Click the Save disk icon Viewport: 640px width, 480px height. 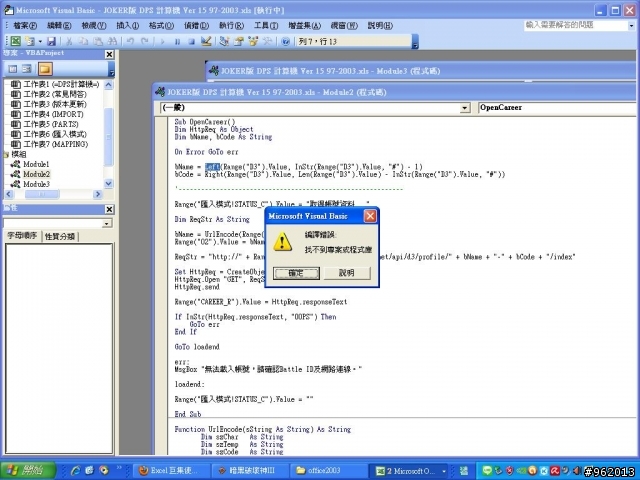pyautogui.click(x=51, y=41)
